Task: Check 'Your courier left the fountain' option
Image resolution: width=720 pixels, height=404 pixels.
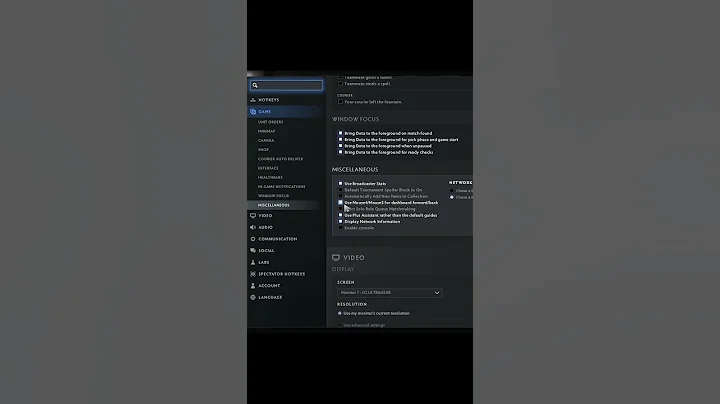Action: [x=340, y=102]
